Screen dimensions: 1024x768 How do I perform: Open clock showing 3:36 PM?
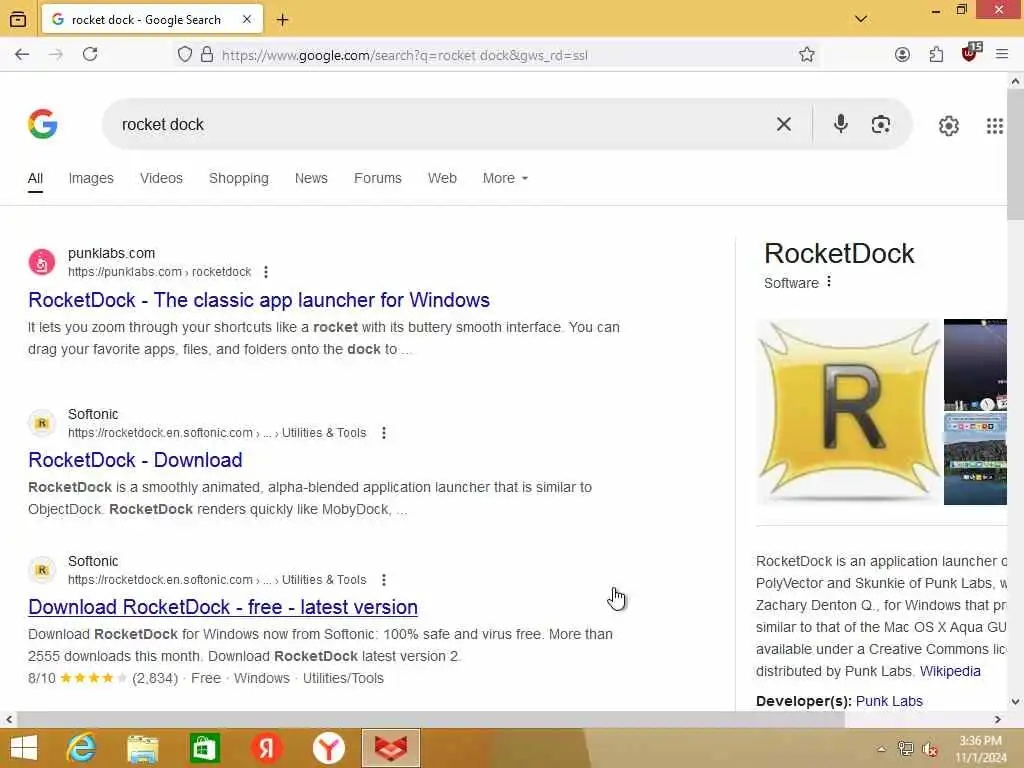(x=981, y=749)
